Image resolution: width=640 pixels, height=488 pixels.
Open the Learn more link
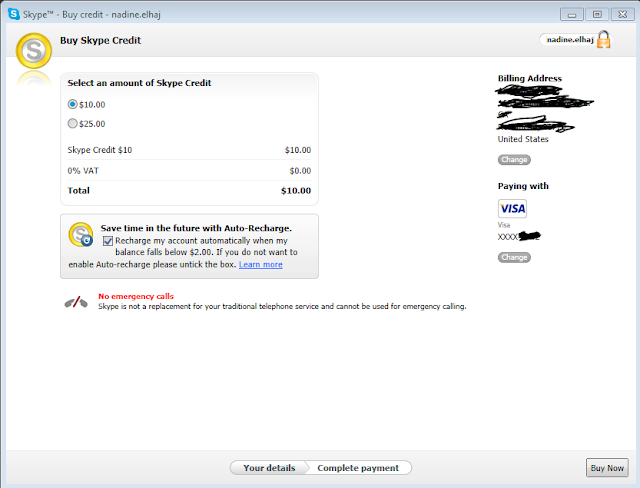click(x=260, y=264)
